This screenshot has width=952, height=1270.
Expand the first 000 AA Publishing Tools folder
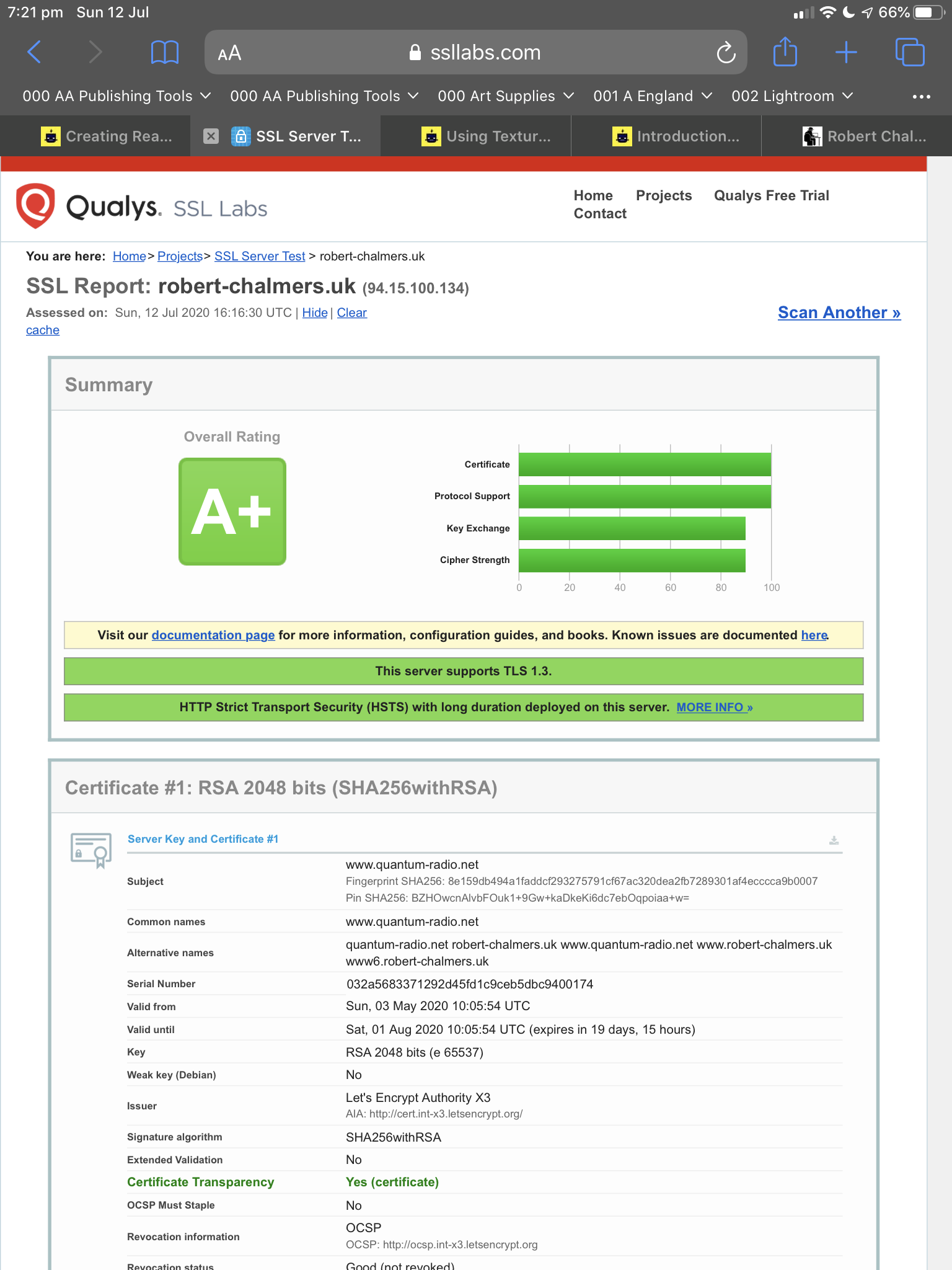click(x=117, y=96)
